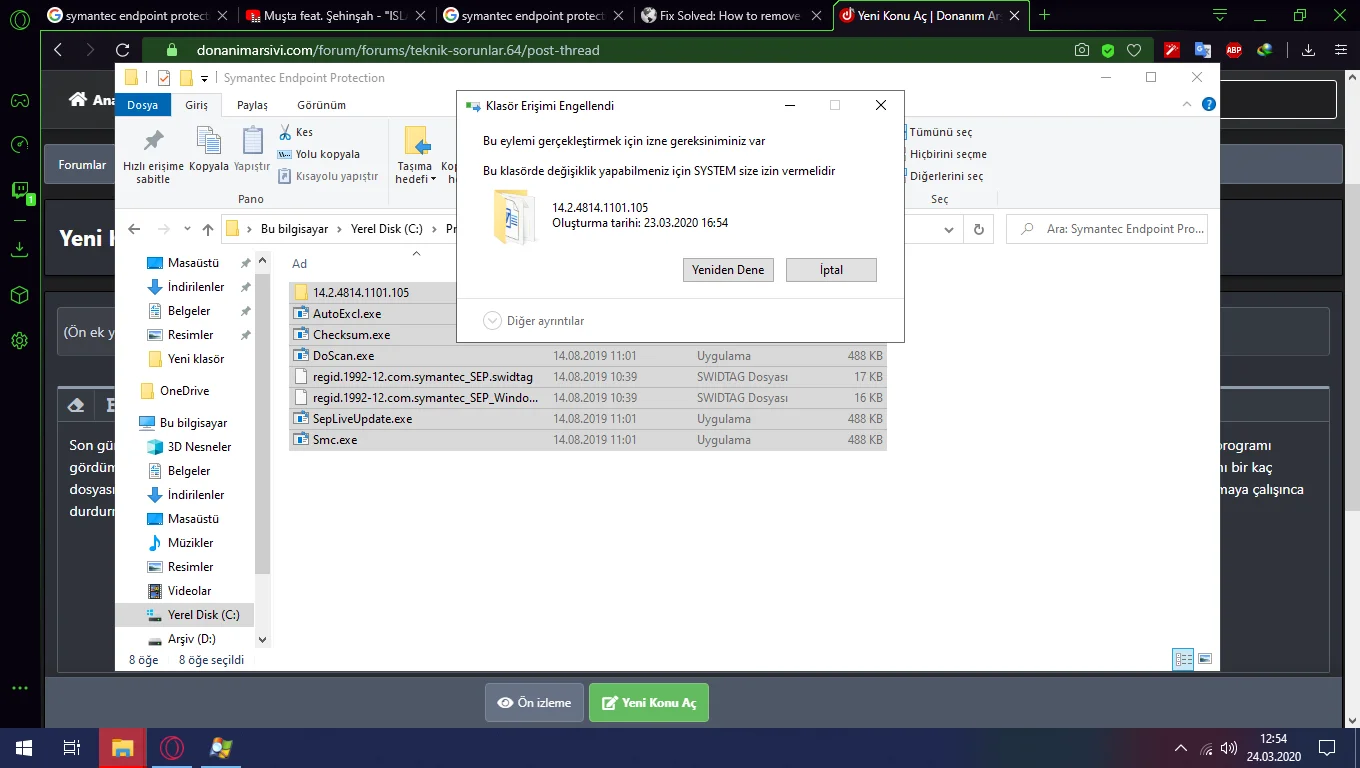Switch Explorer to large icons view

[x=1205, y=659]
